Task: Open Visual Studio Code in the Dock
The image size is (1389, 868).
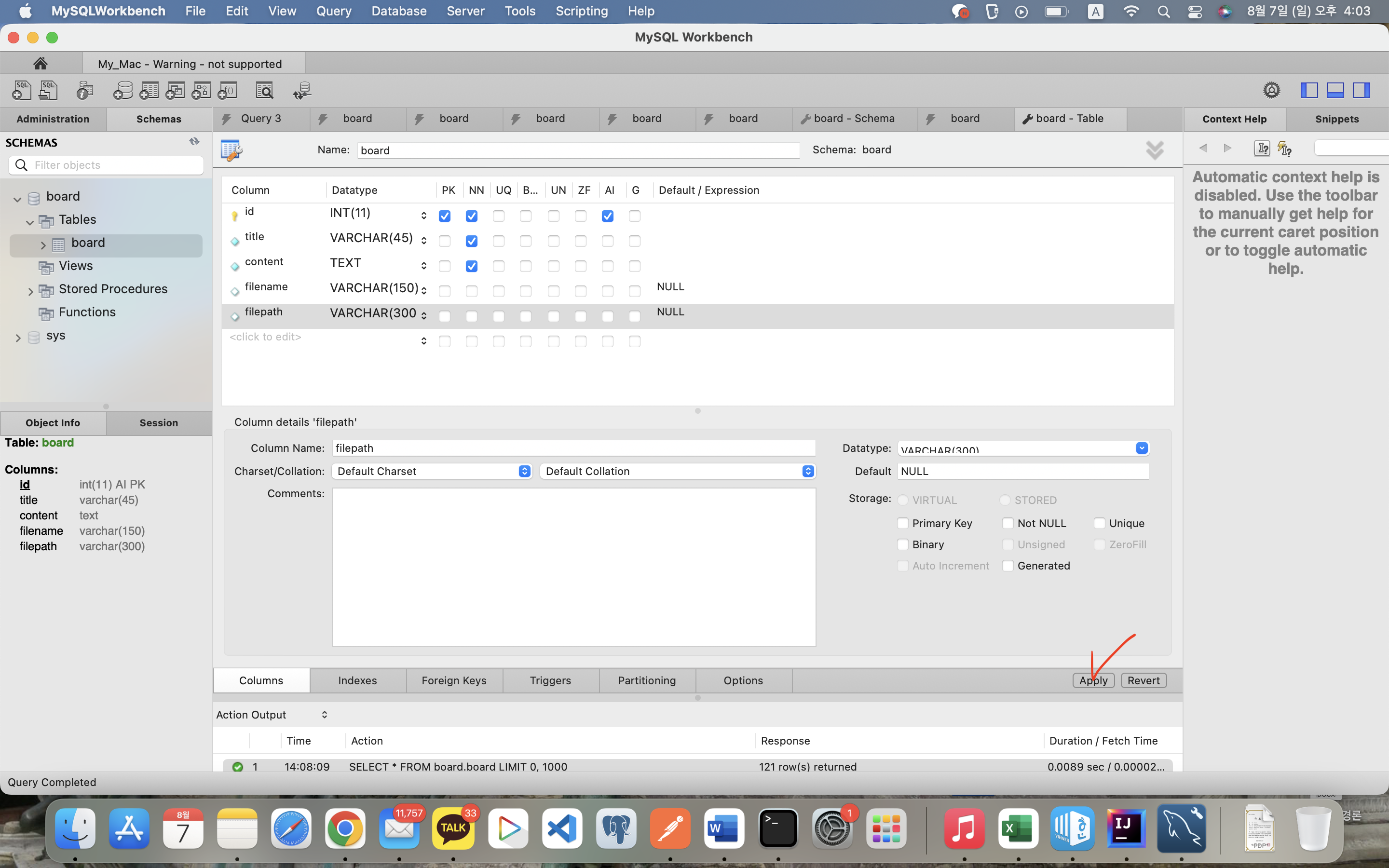Action: point(562,828)
